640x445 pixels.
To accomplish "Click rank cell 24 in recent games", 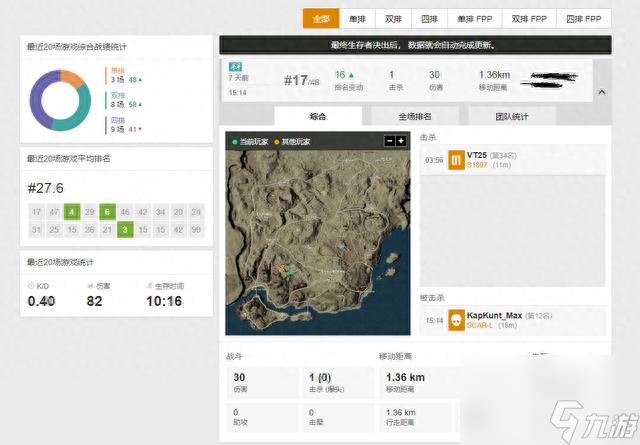I will click(x=196, y=212).
